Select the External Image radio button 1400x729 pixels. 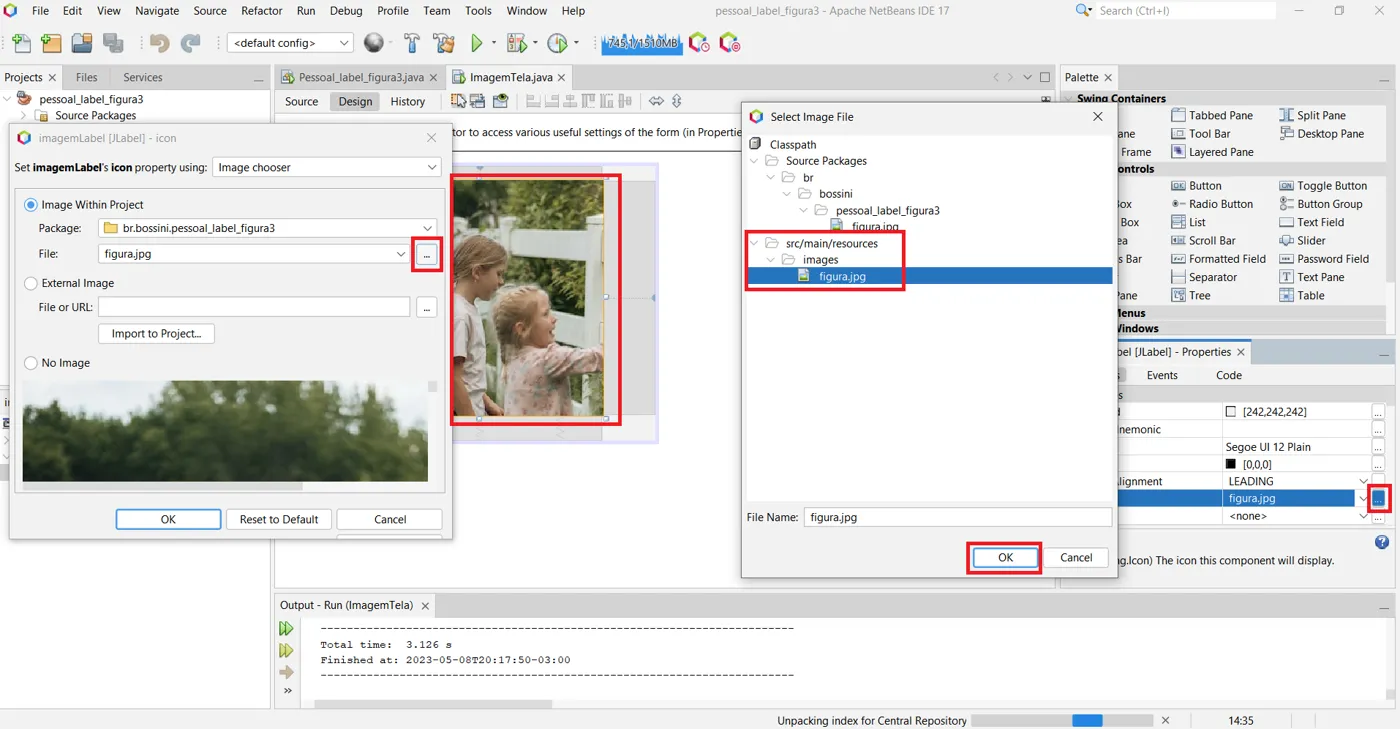tap(31, 283)
